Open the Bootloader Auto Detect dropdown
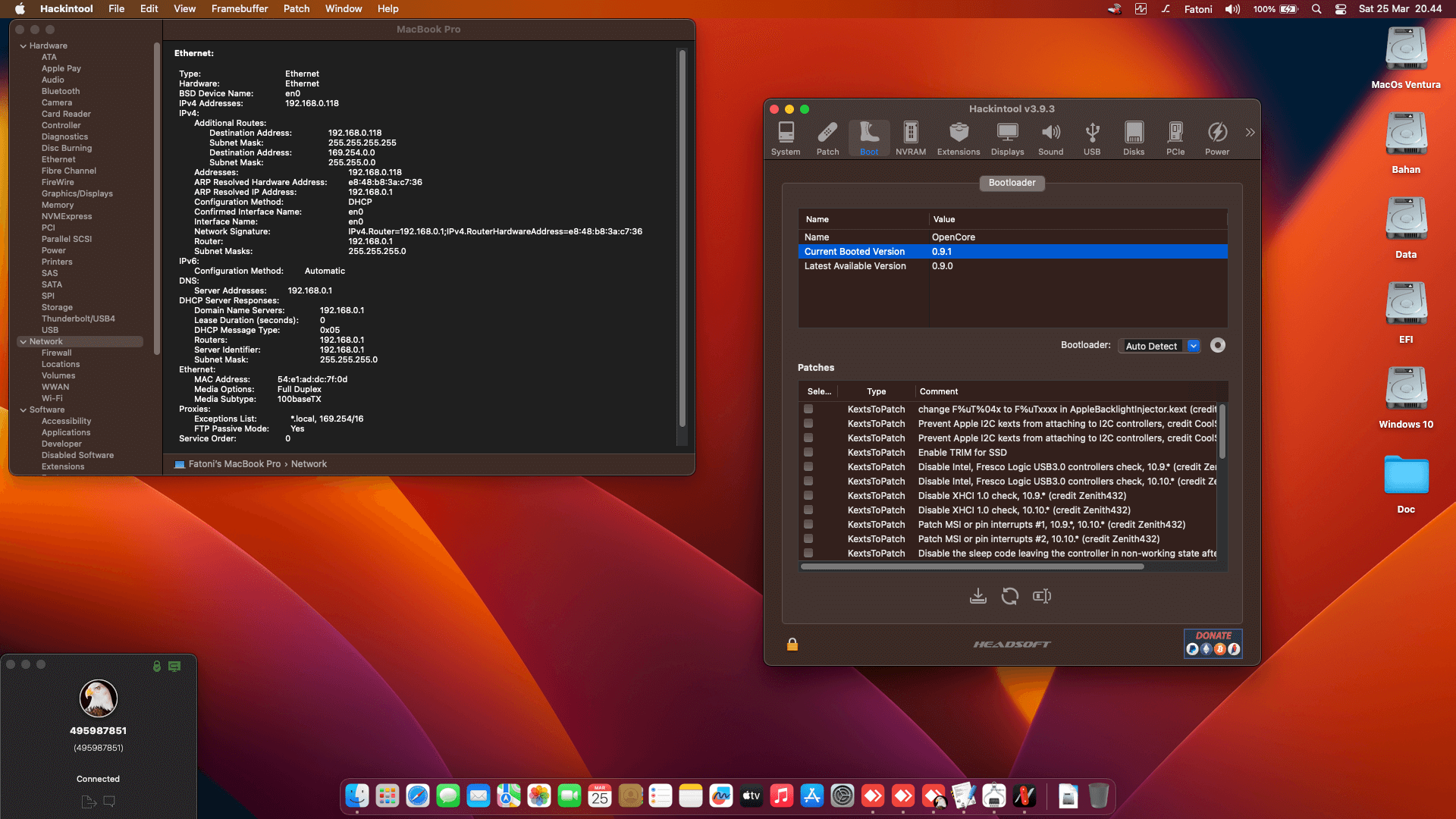The height and width of the screenshot is (819, 1456). pyautogui.click(x=1159, y=346)
